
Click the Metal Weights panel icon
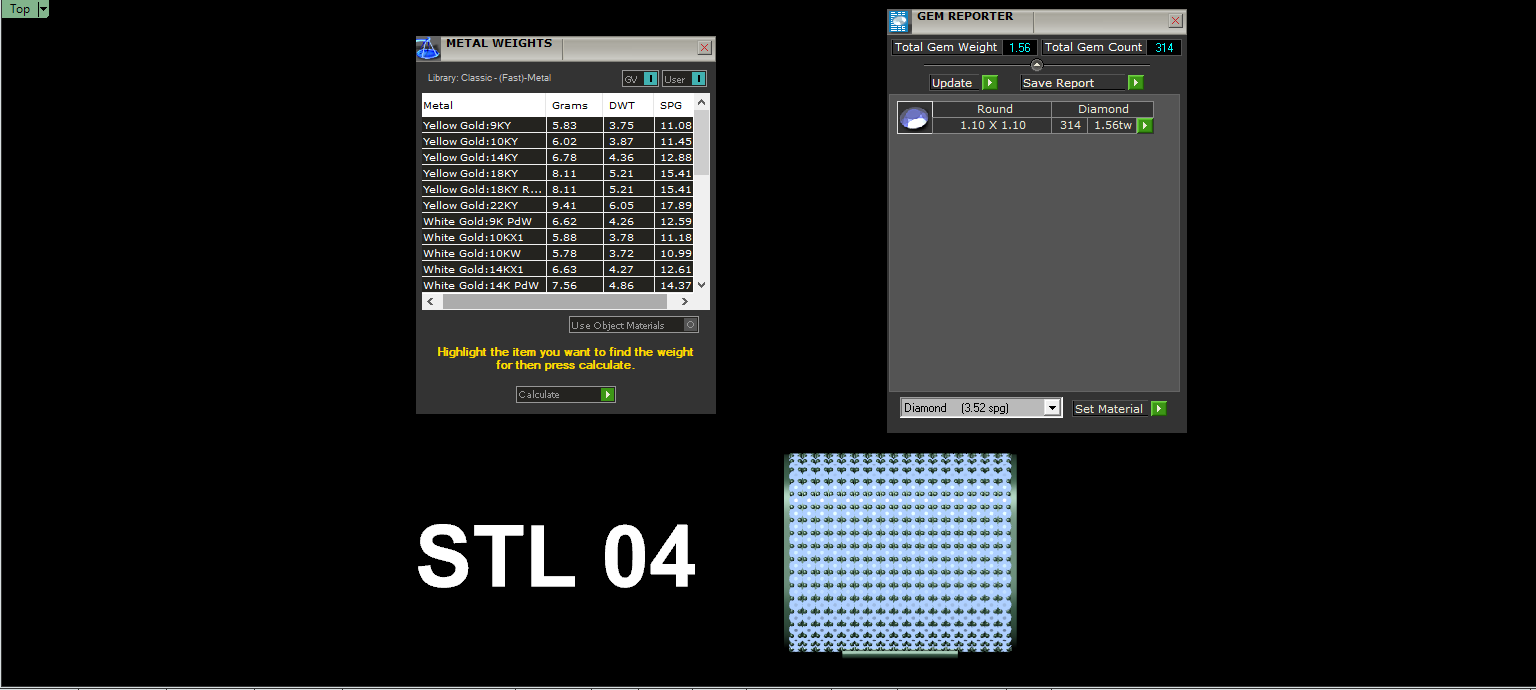click(x=428, y=49)
